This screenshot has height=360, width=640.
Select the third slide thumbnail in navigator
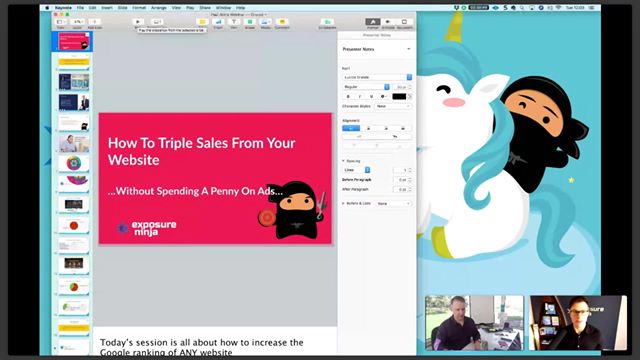point(74,82)
